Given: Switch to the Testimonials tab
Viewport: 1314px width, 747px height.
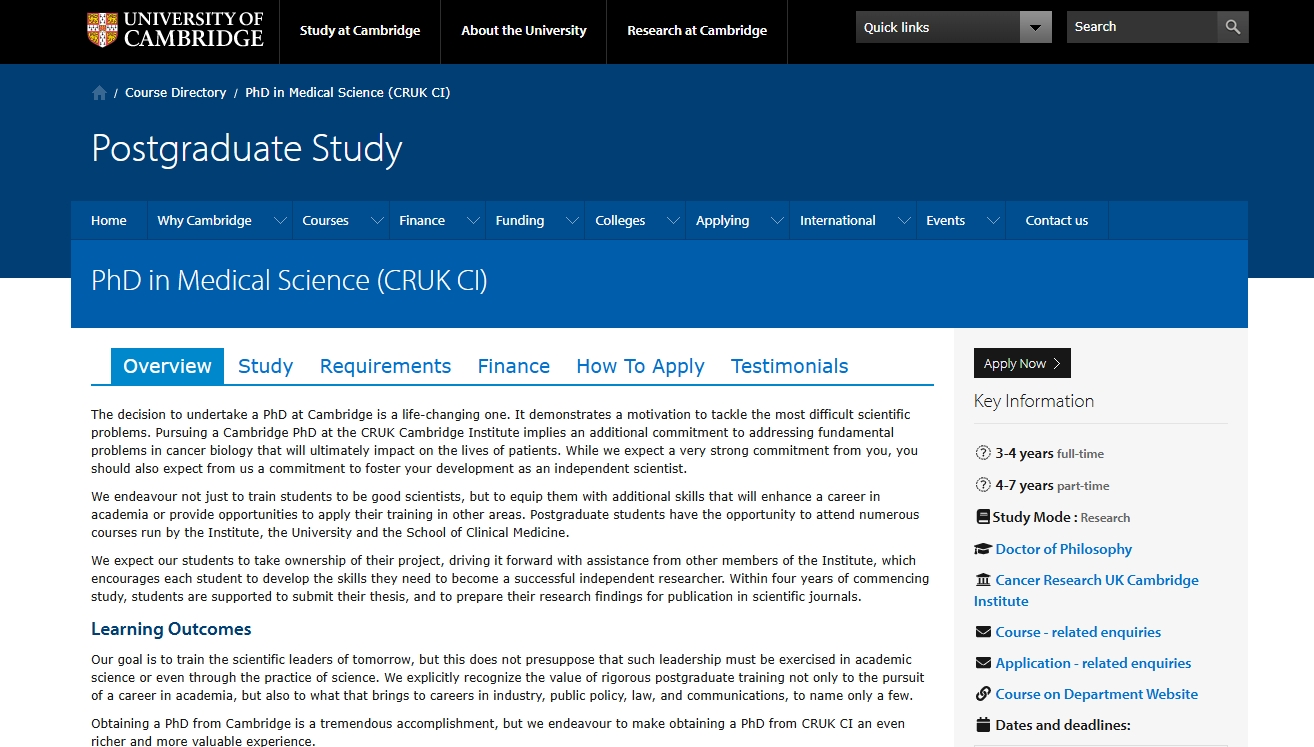Looking at the screenshot, I should pos(790,366).
